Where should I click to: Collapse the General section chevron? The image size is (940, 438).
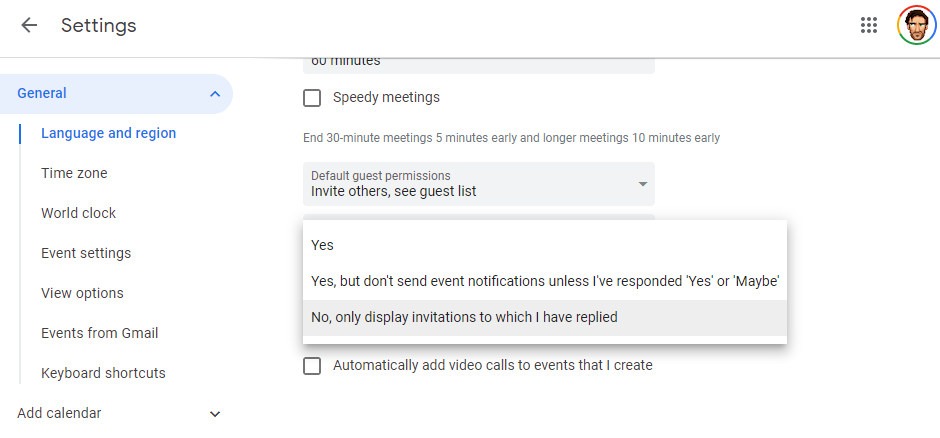tap(215, 93)
